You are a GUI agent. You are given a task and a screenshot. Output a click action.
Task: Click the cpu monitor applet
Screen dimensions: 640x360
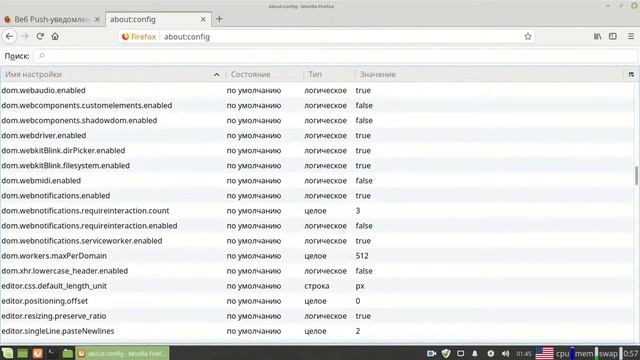[564, 353]
